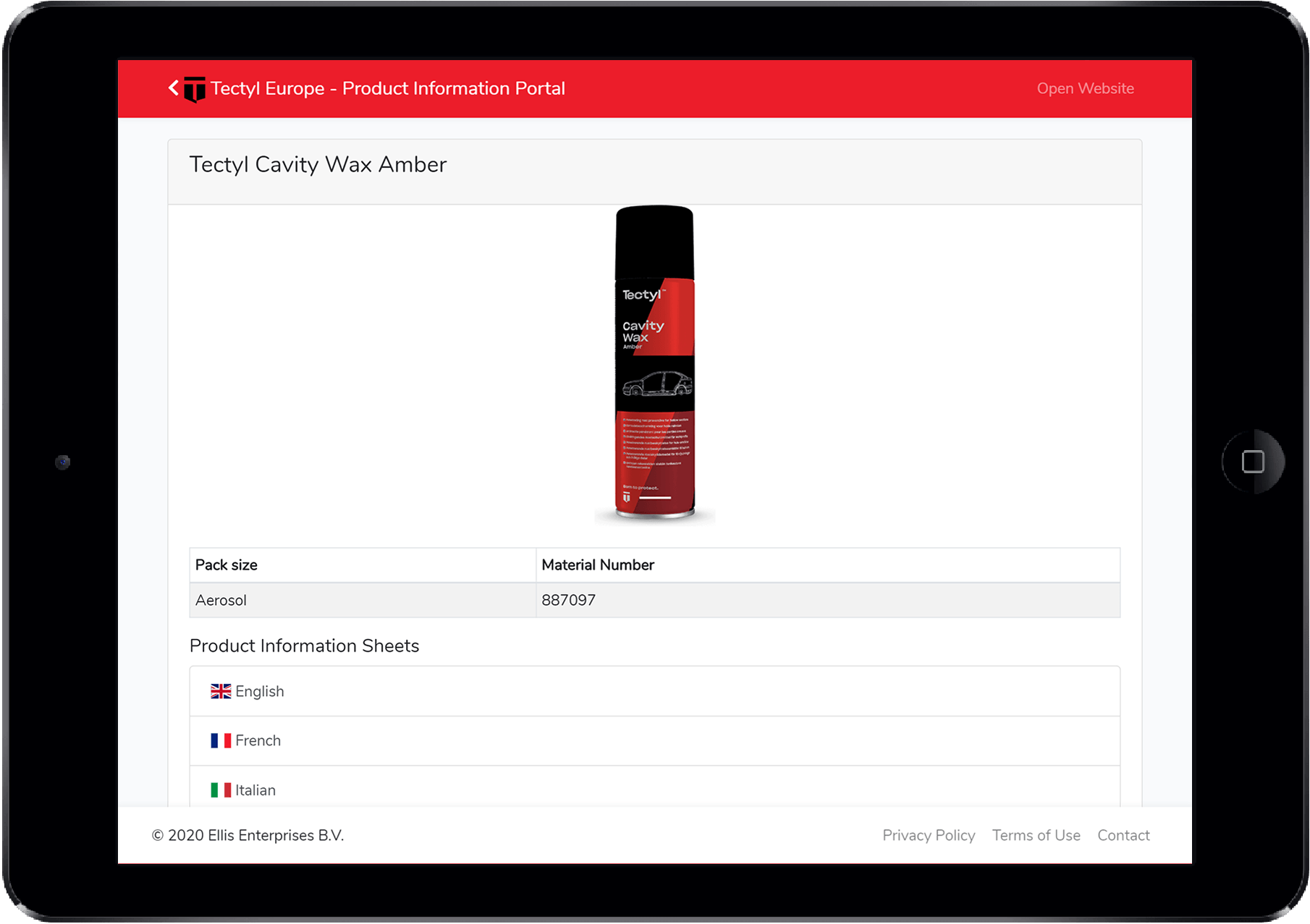Tap the iPad home button
Screen dimensions: 1310x924
1253,462
